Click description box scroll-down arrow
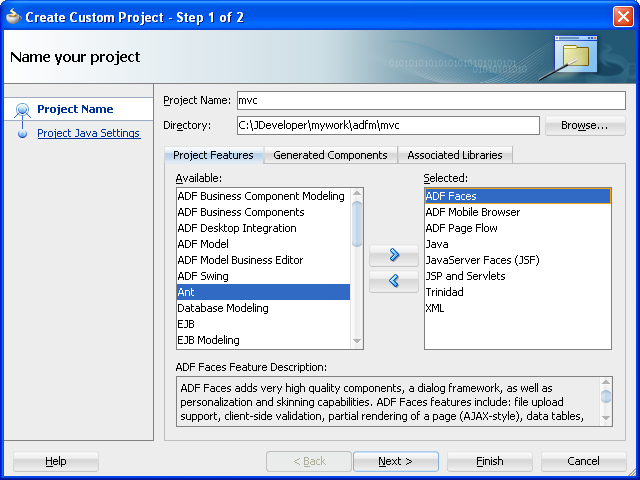This screenshot has width=640, height=480. 606,418
